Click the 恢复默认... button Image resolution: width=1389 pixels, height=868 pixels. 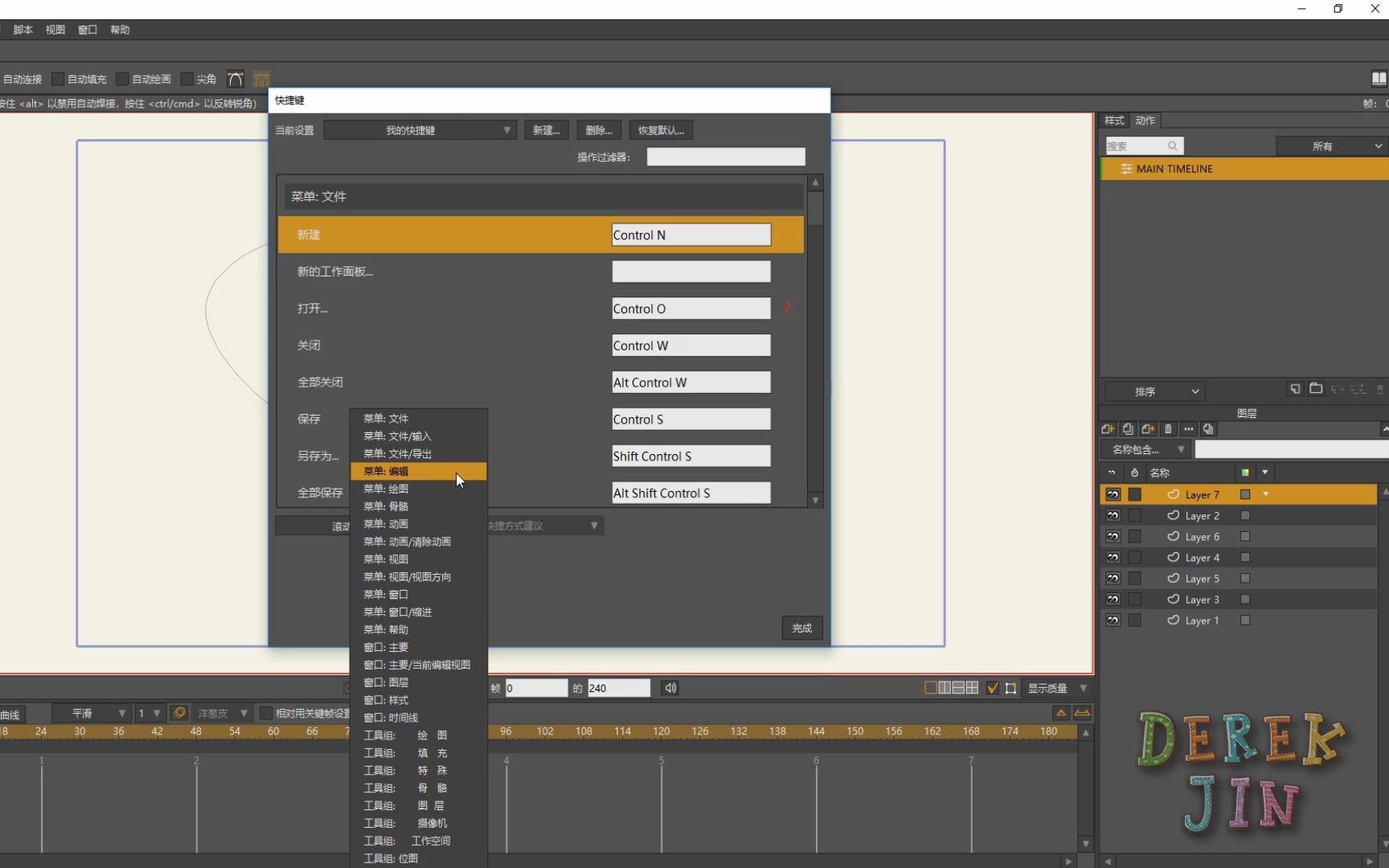pos(661,130)
